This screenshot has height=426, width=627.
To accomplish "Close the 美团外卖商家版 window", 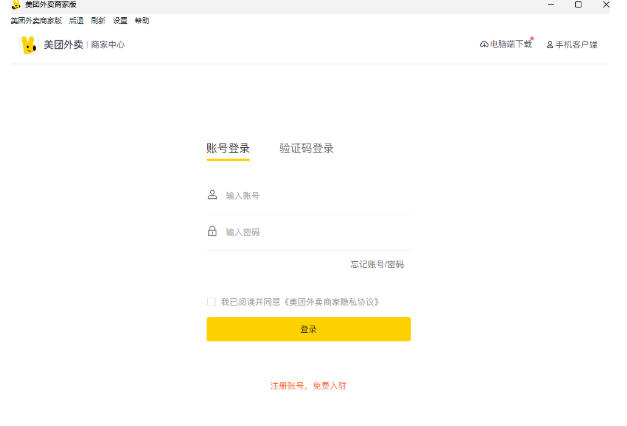I will [606, 4].
